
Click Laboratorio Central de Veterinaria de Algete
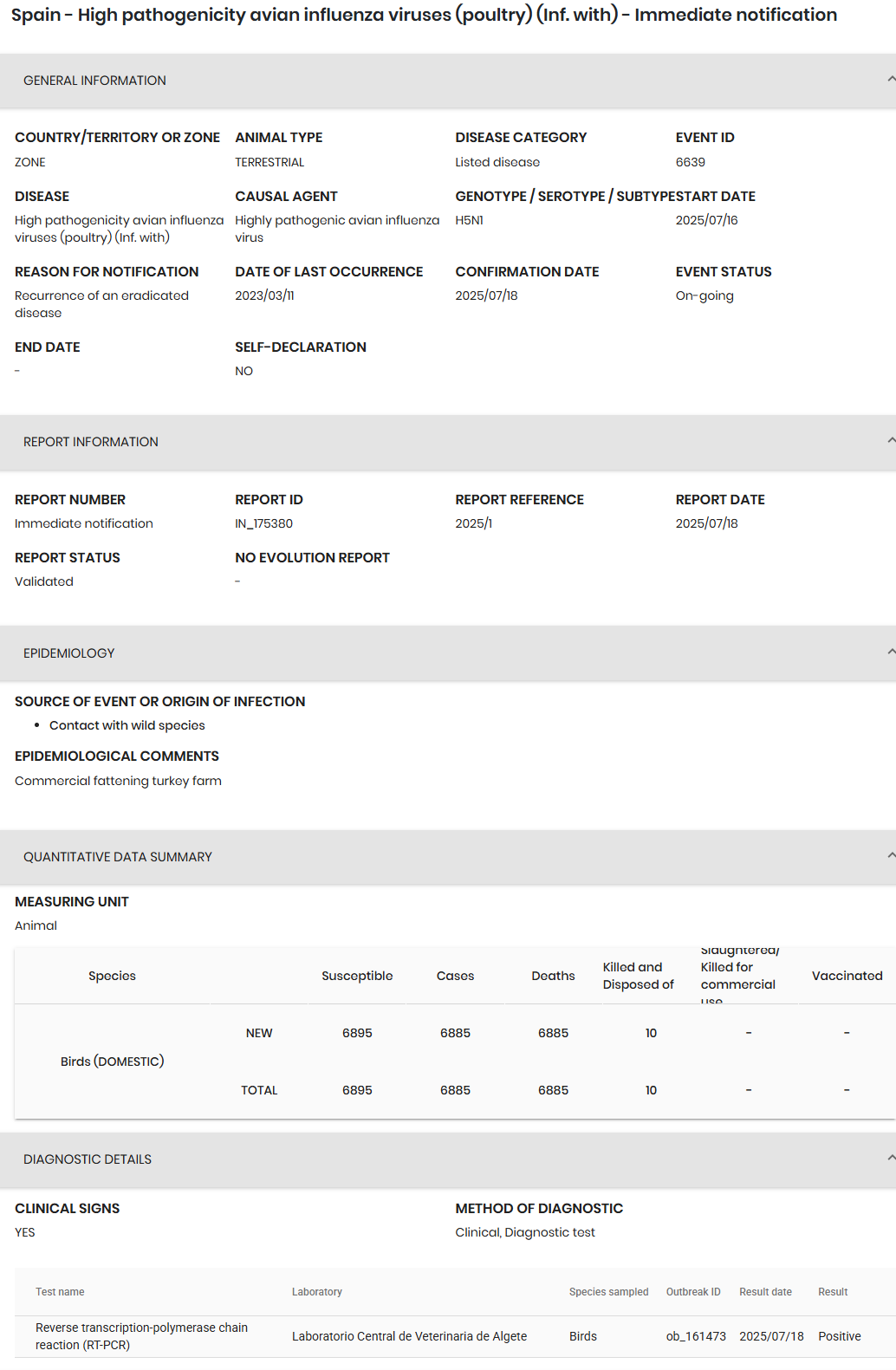coord(409,1336)
